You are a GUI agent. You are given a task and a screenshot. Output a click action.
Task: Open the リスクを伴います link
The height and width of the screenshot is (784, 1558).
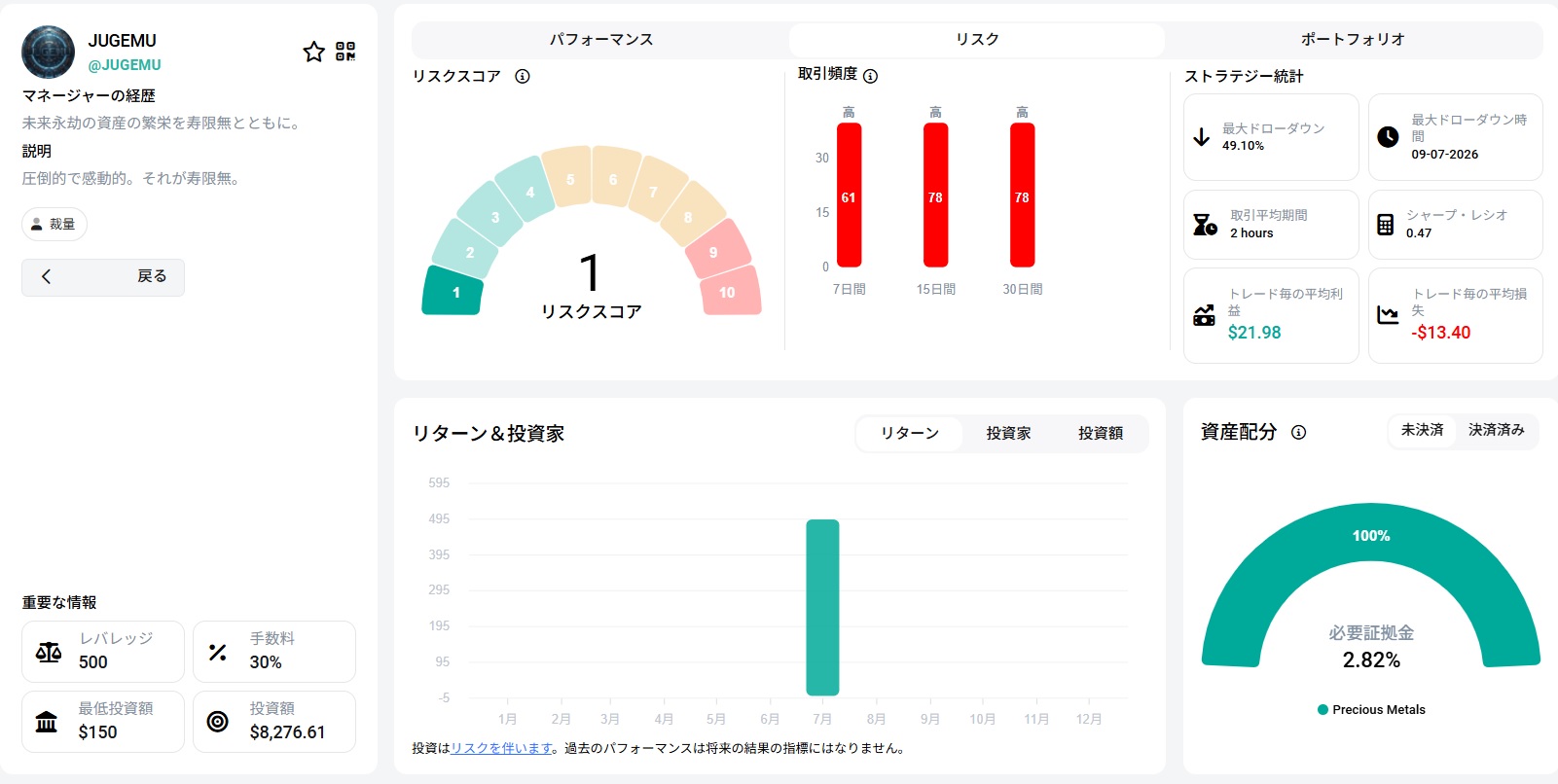click(x=502, y=749)
